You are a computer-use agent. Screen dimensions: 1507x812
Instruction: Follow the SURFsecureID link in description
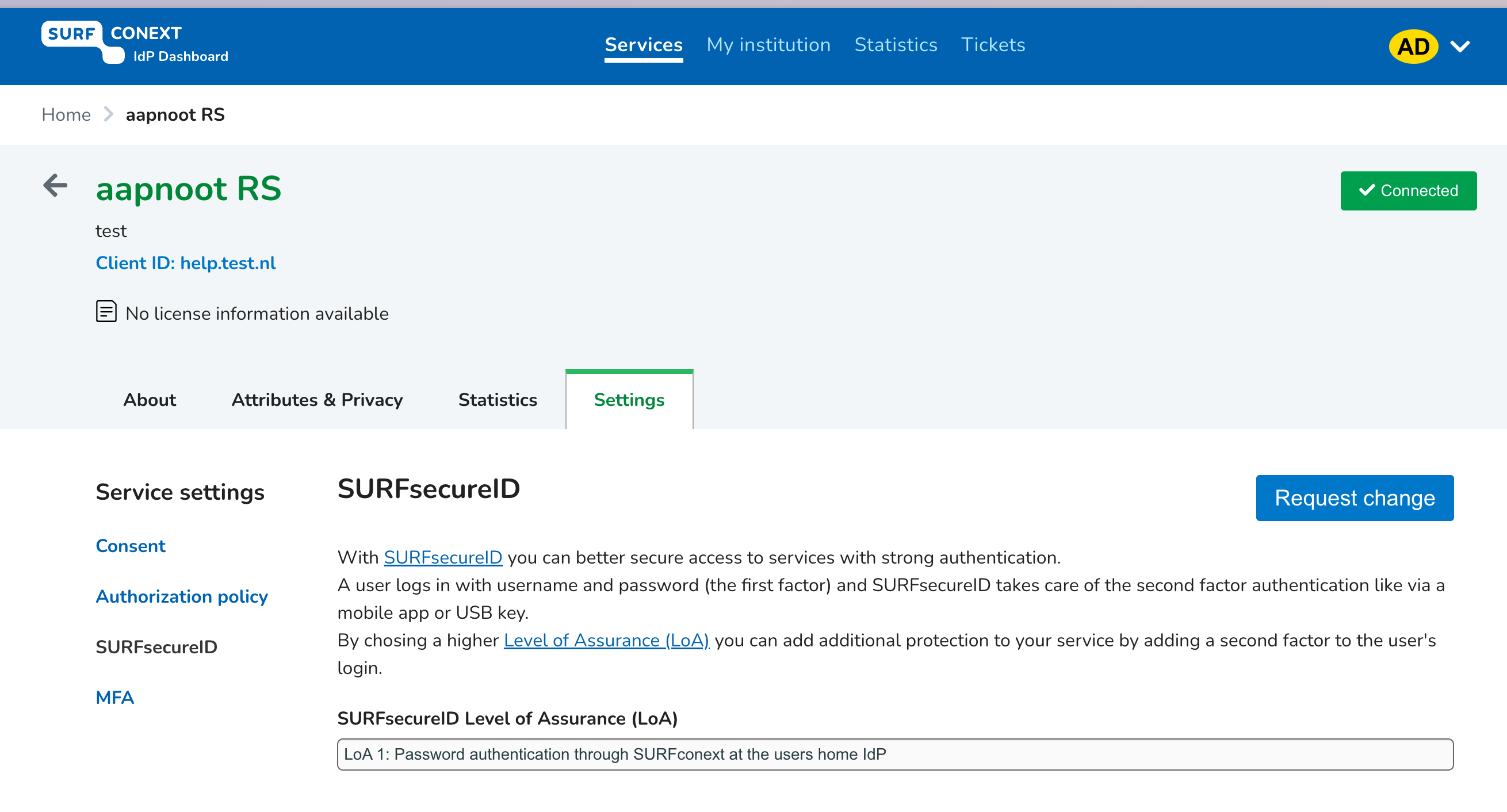(443, 557)
